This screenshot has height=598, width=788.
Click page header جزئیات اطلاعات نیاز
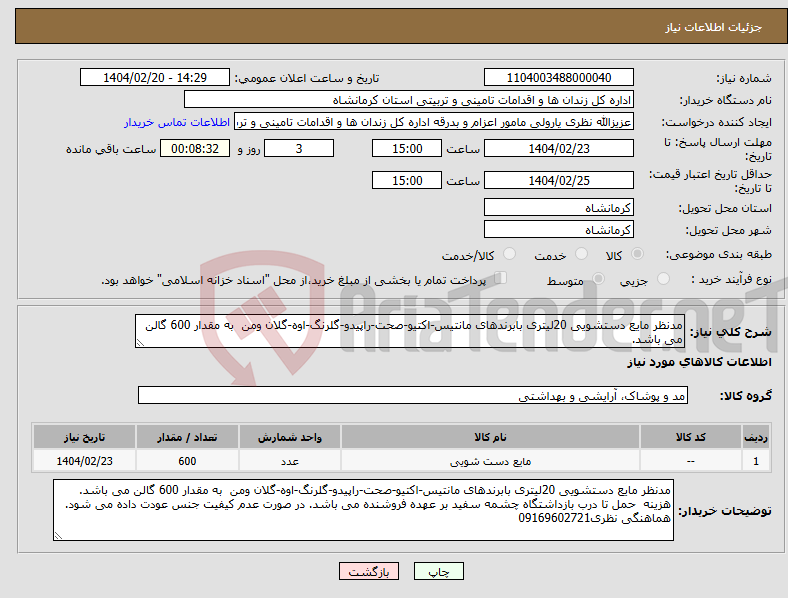click(x=714, y=27)
